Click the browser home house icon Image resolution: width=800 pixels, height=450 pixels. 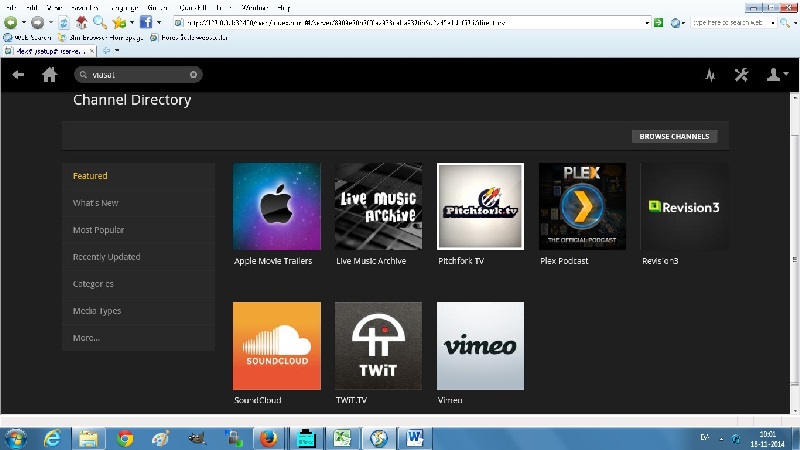(81, 22)
